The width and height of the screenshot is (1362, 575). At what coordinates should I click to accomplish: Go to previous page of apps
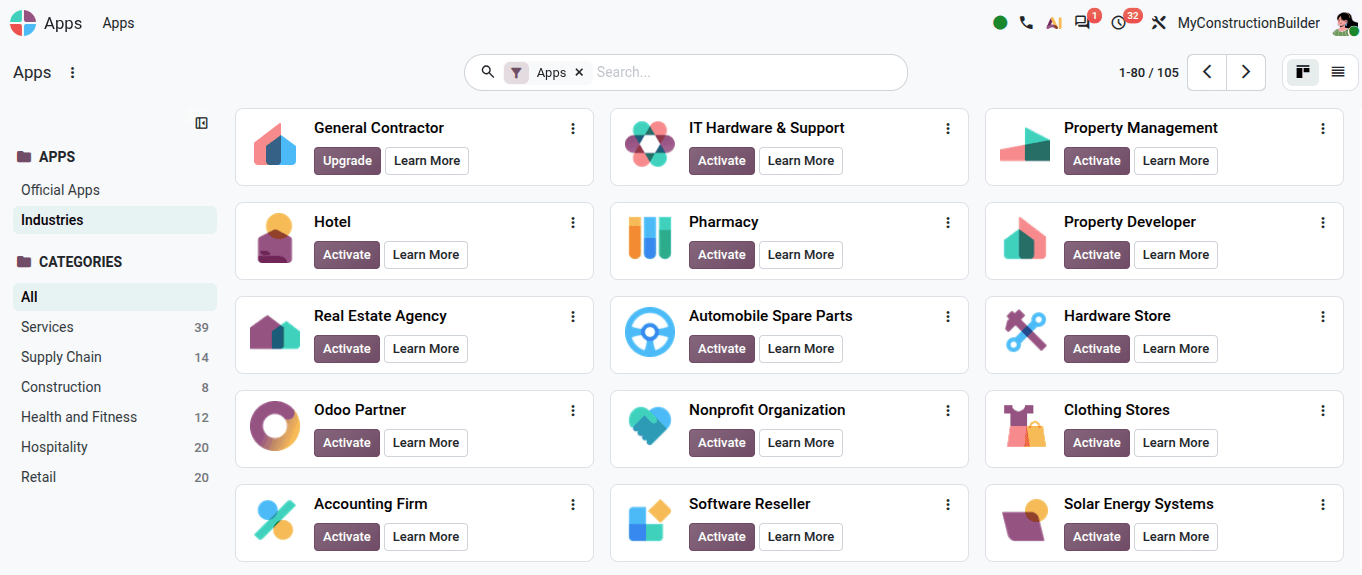tap(1207, 72)
